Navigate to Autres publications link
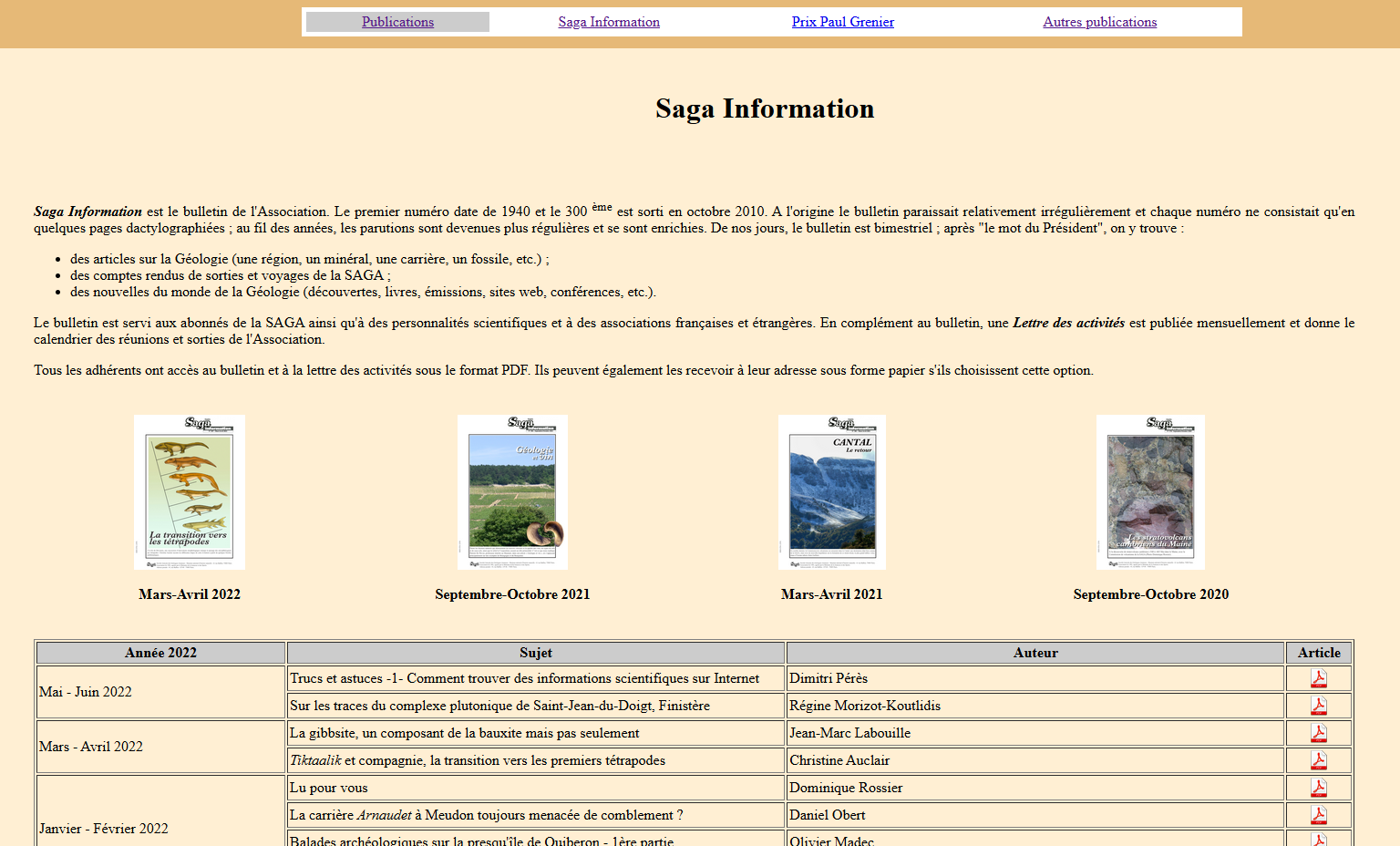Viewport: 1400px width, 846px height. [1099, 22]
